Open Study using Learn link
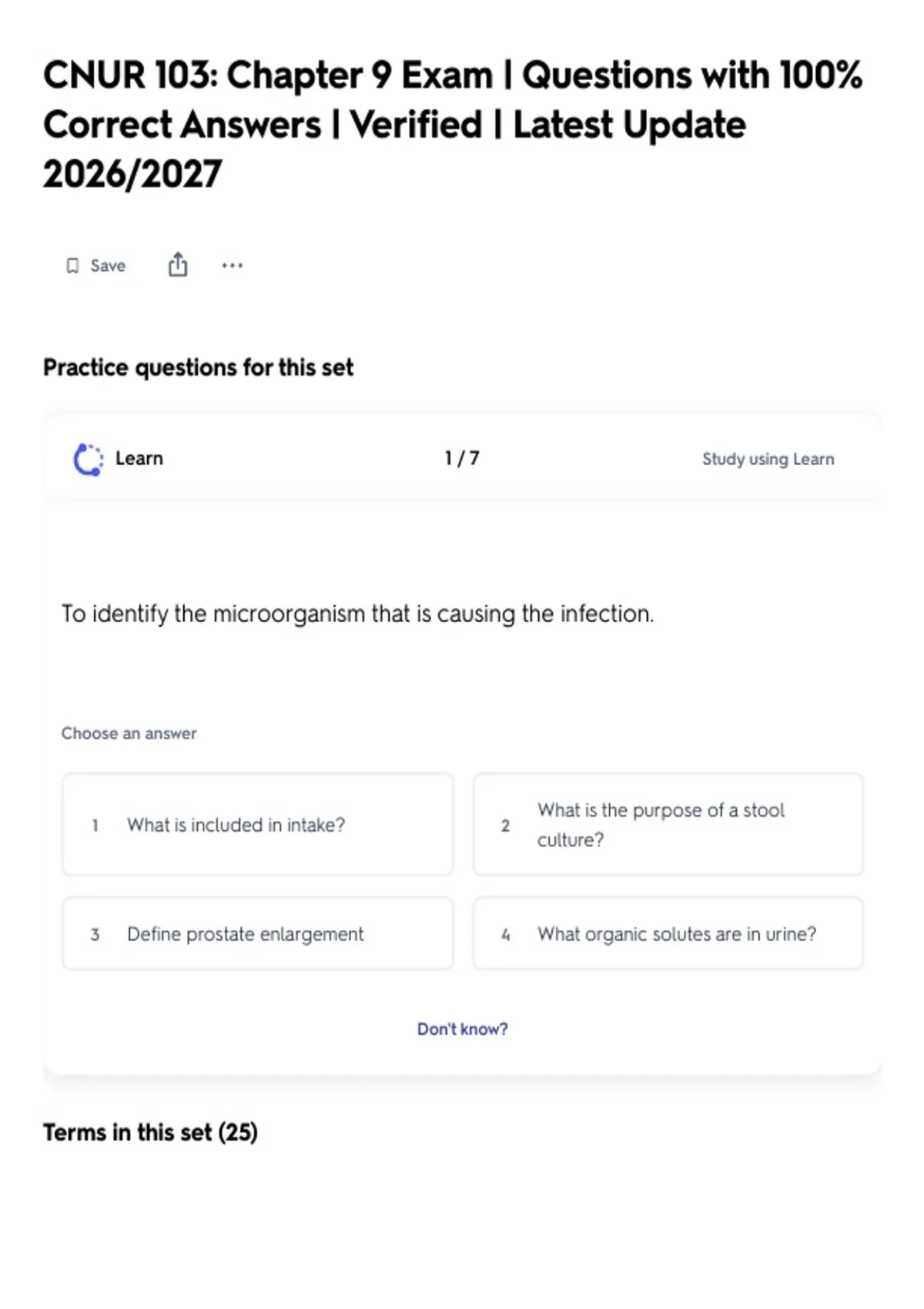This screenshot has width=924, height=1309. pyautogui.click(x=768, y=459)
